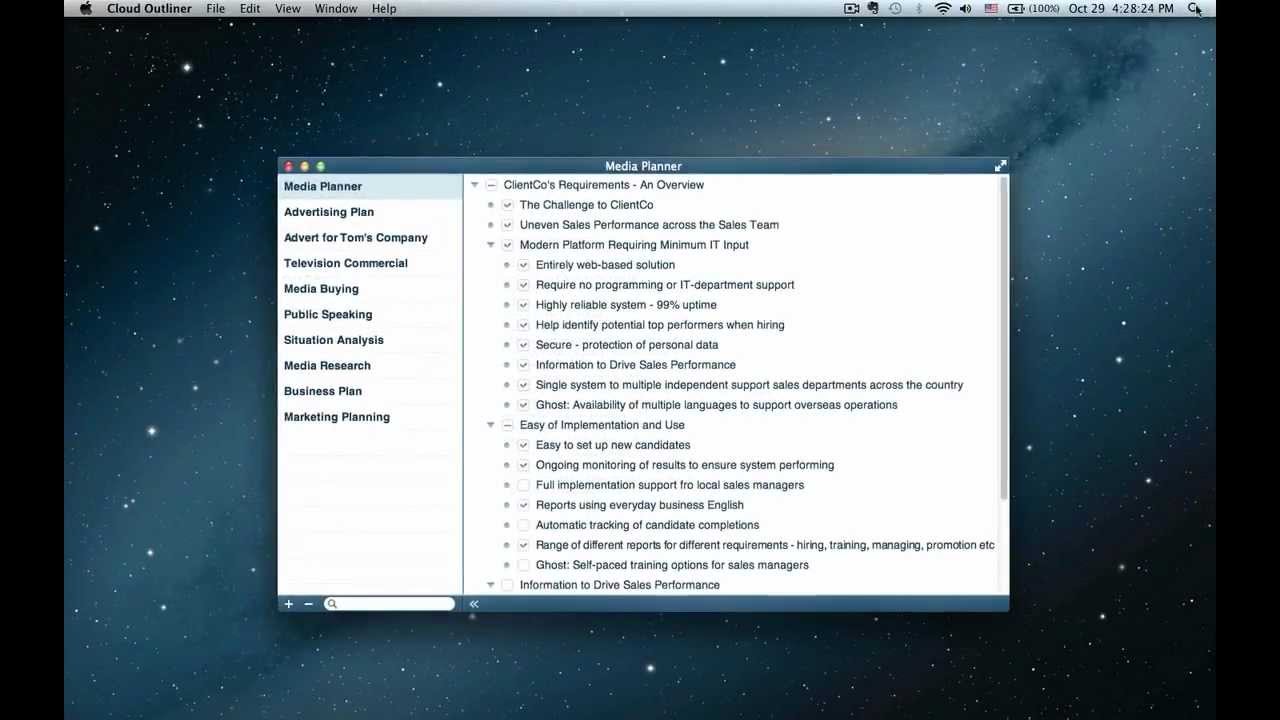Image resolution: width=1280 pixels, height=720 pixels.
Task: Uncheck Secure - protection of personal data
Action: 523,345
